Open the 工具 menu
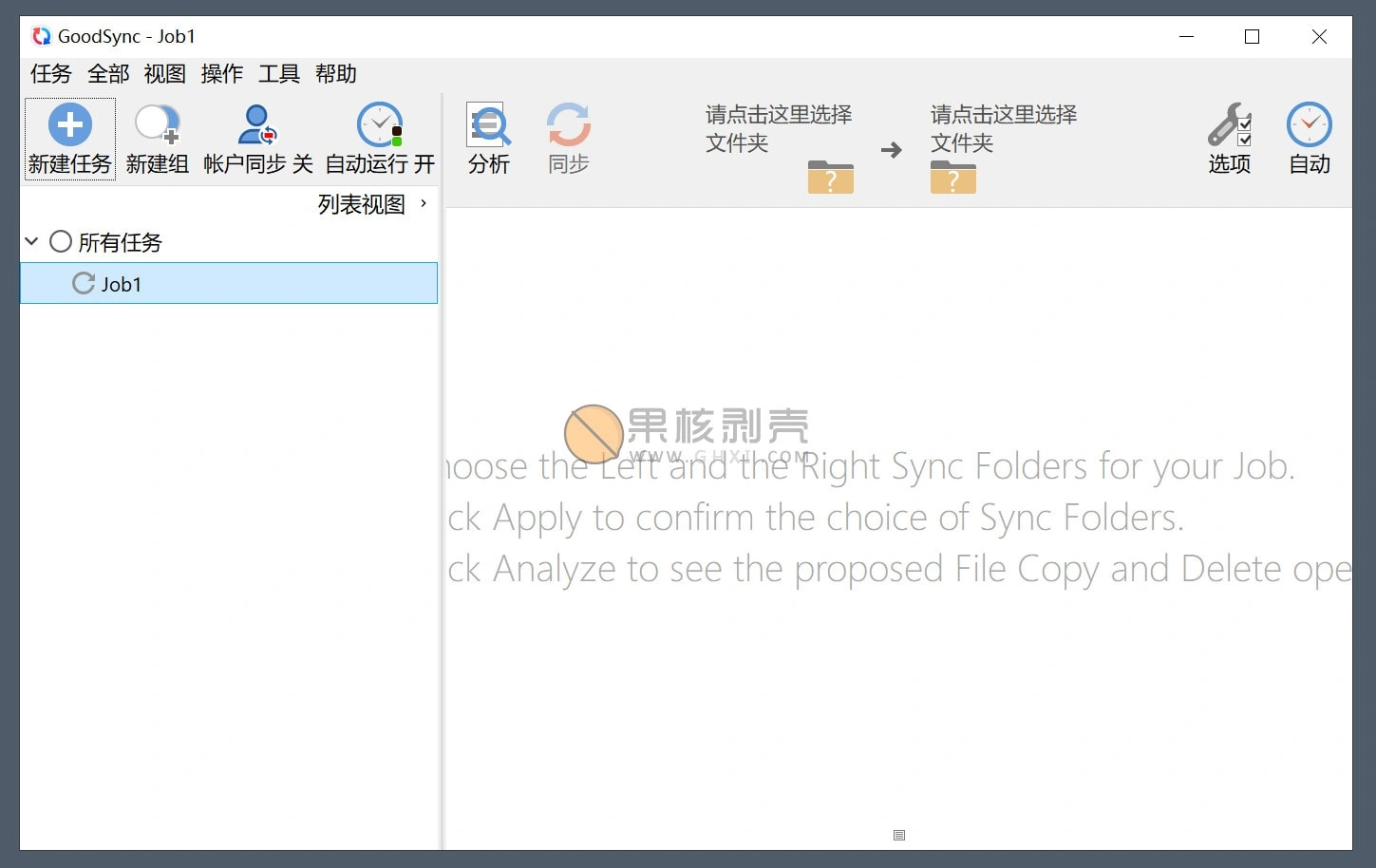 (x=279, y=73)
